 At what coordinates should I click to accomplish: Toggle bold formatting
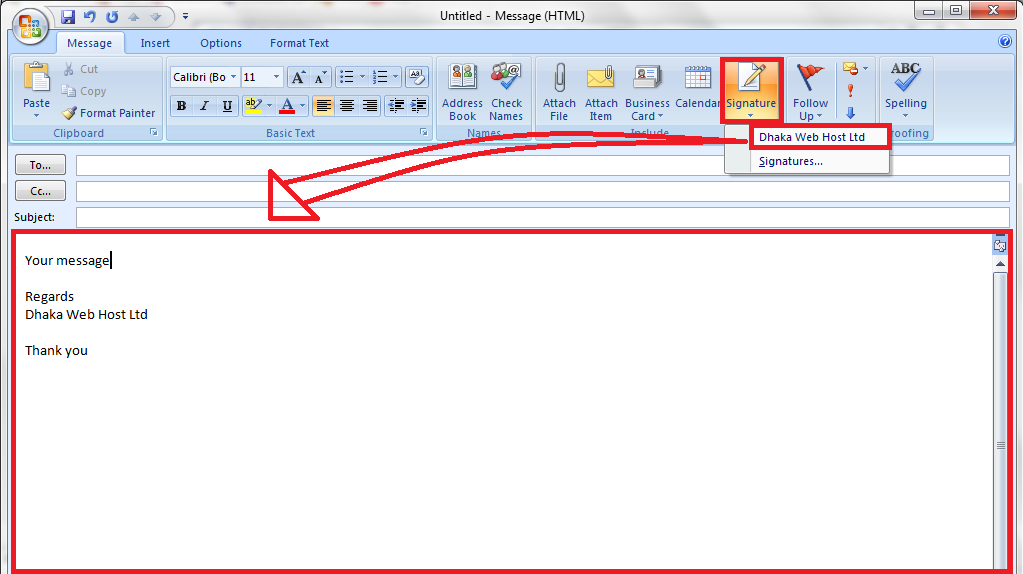tap(181, 106)
